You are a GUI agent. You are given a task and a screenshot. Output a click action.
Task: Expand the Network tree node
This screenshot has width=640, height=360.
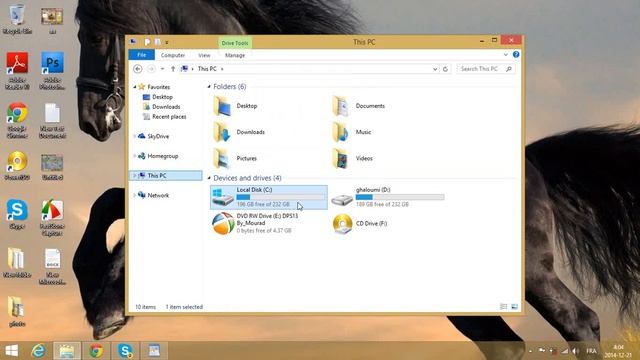135,195
